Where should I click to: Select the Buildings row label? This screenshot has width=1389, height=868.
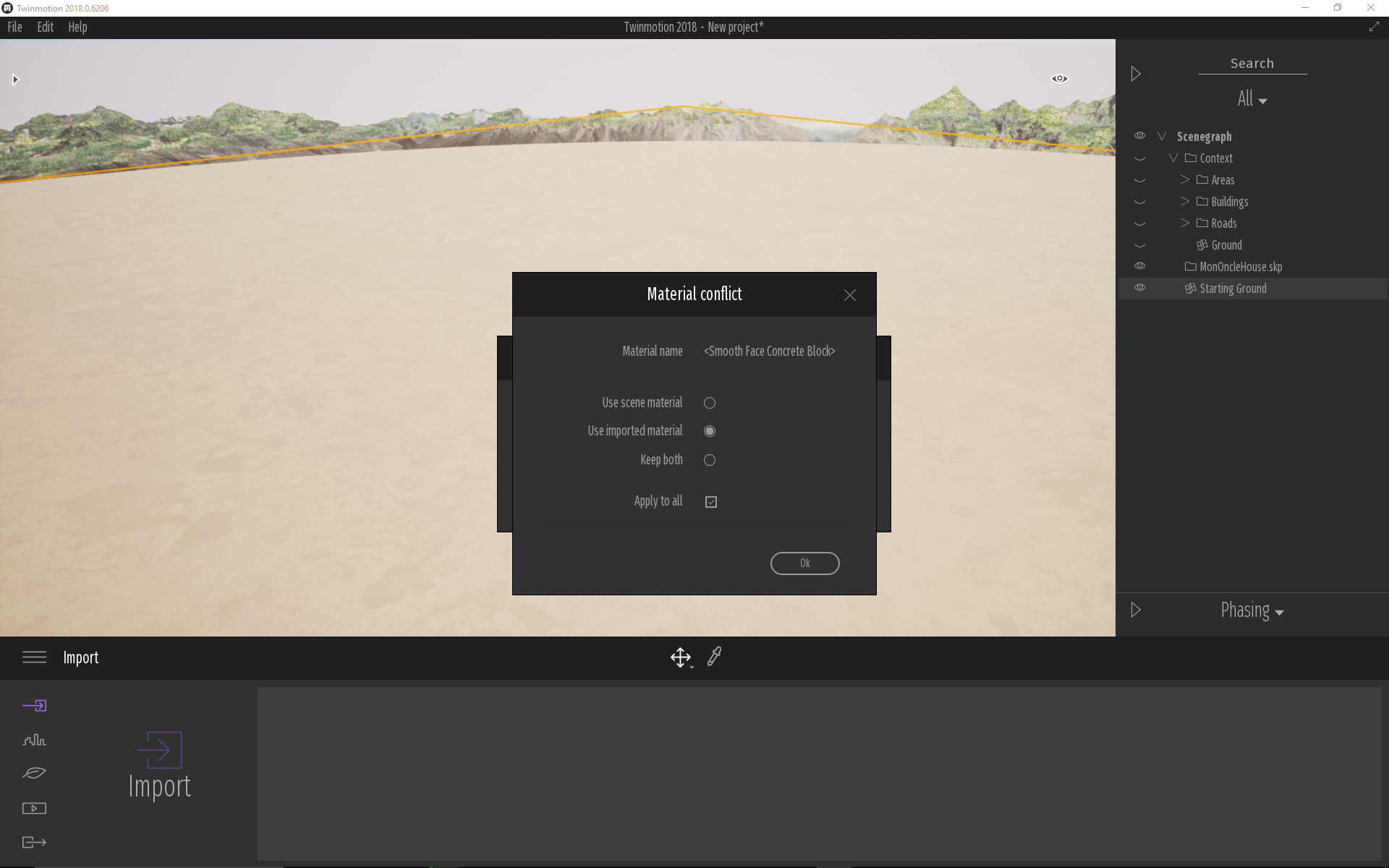pos(1229,201)
